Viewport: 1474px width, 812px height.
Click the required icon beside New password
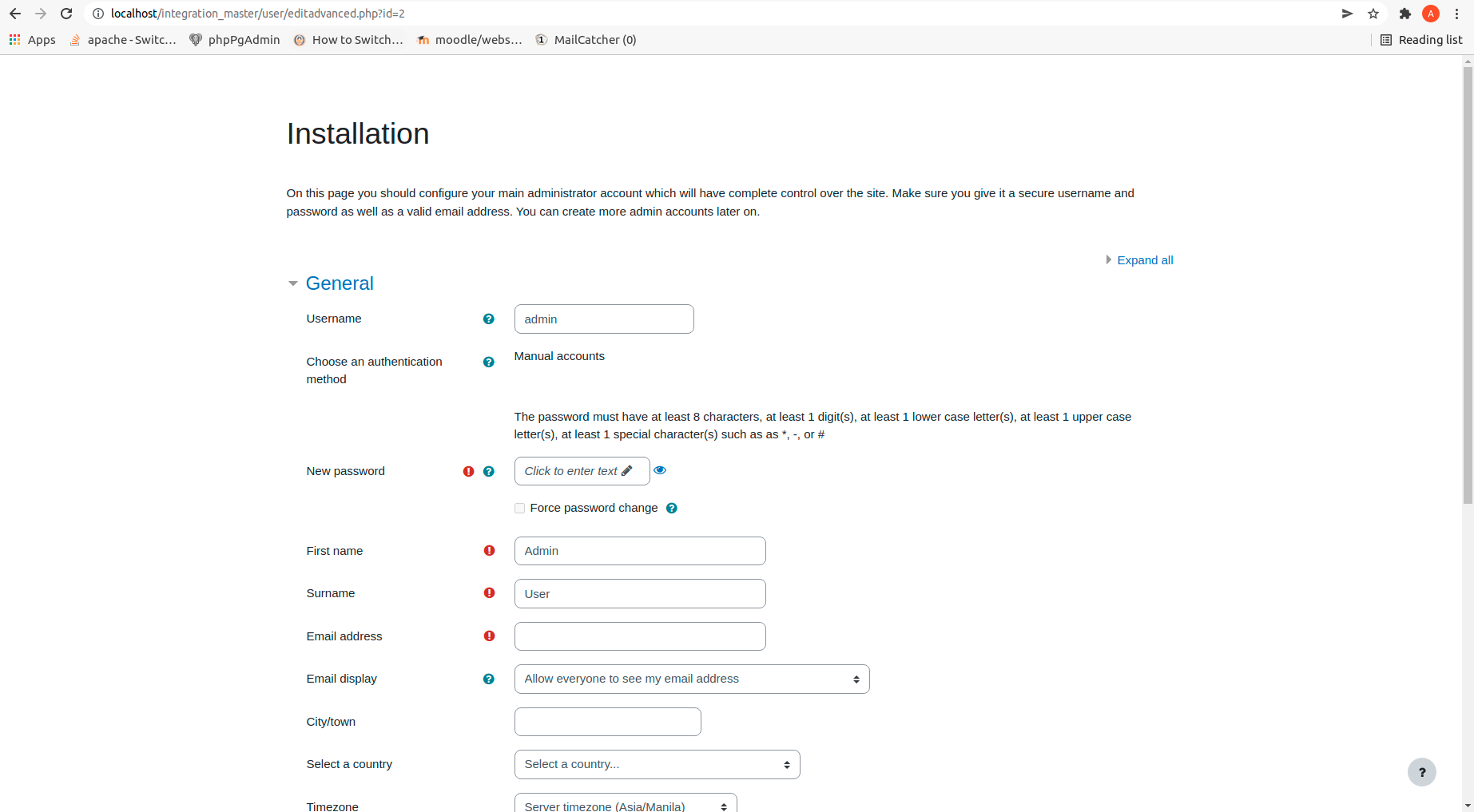[469, 471]
